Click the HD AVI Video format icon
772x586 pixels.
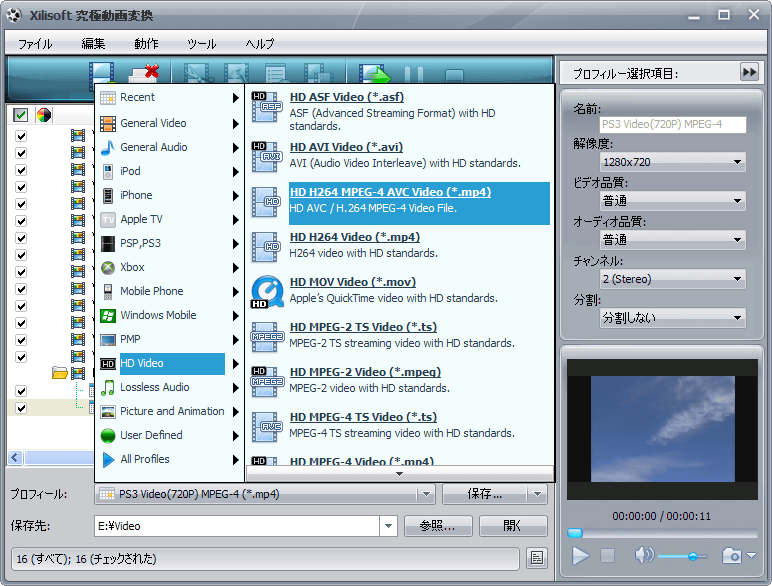[266, 157]
